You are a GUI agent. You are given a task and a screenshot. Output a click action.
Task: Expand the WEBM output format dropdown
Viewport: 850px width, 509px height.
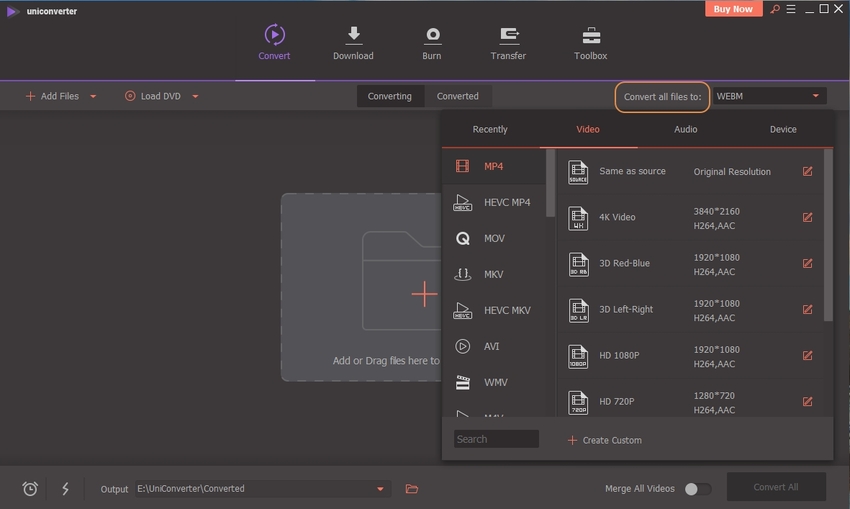pyautogui.click(x=815, y=96)
